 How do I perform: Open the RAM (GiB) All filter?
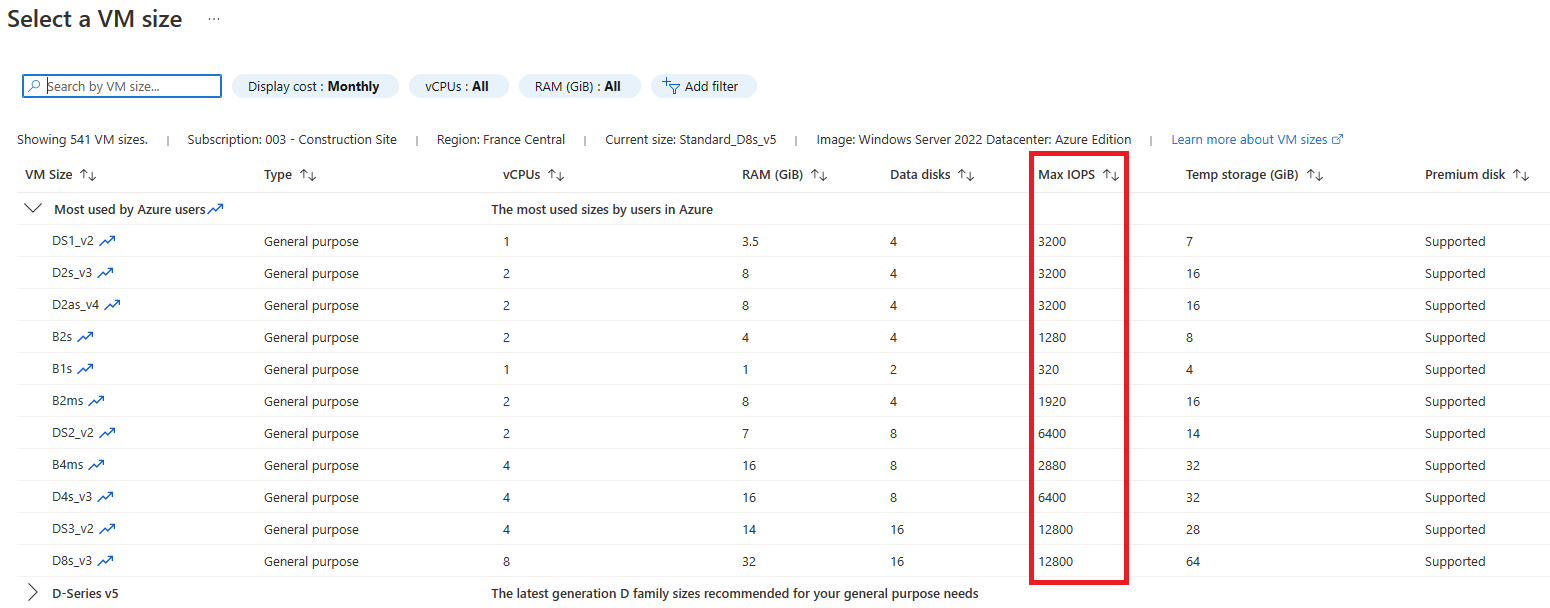[579, 86]
